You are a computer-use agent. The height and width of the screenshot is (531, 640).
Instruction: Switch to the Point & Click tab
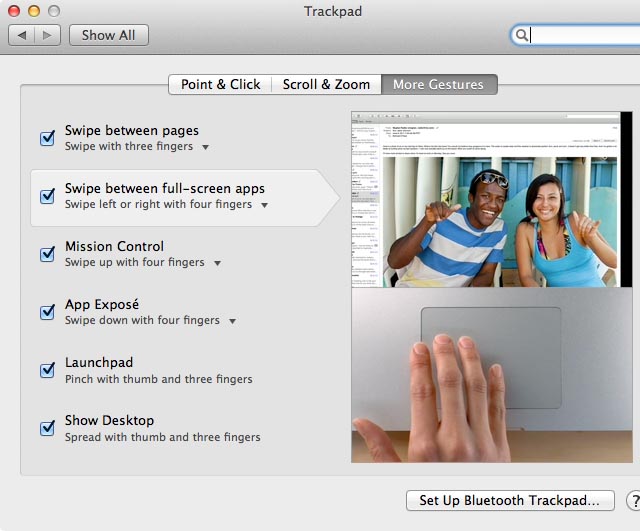(x=220, y=85)
